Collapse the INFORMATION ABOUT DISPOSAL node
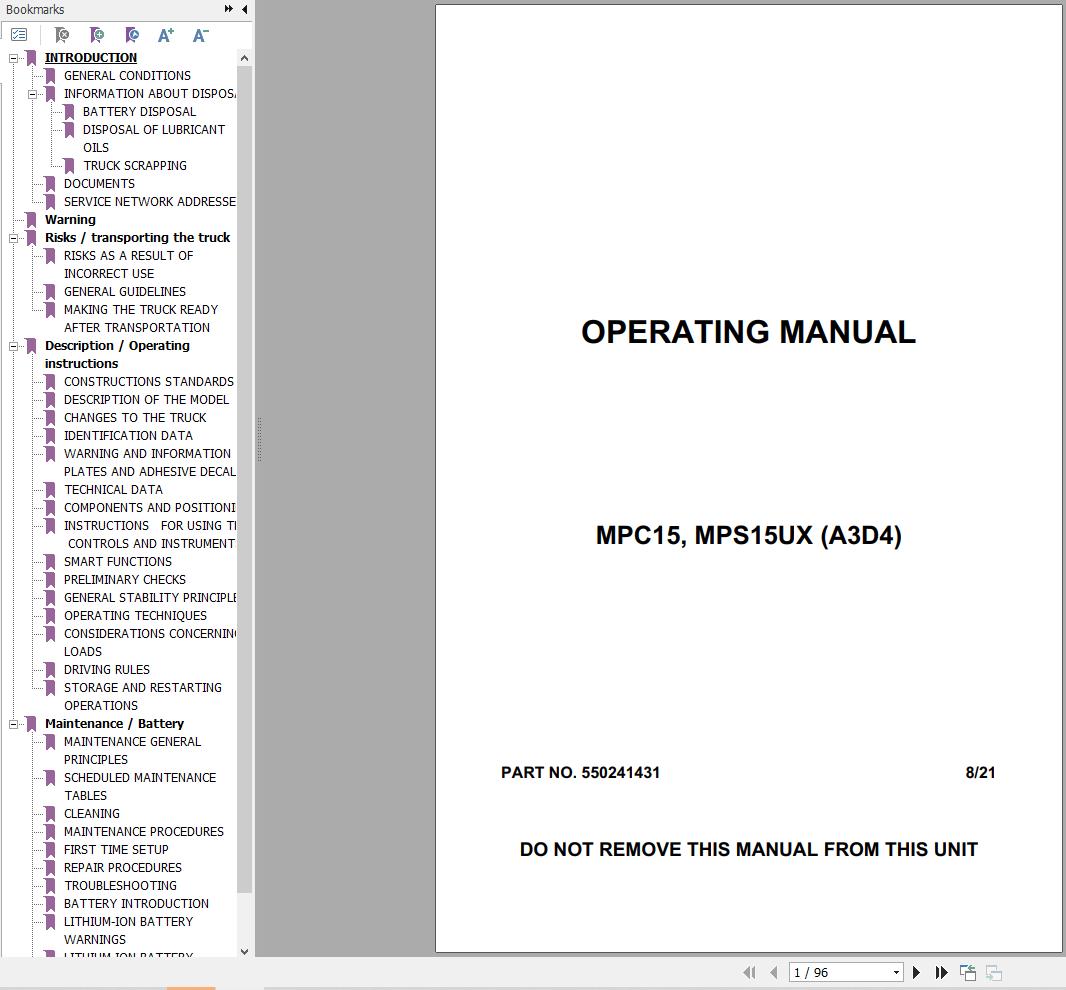The height and width of the screenshot is (990, 1066). (32, 95)
